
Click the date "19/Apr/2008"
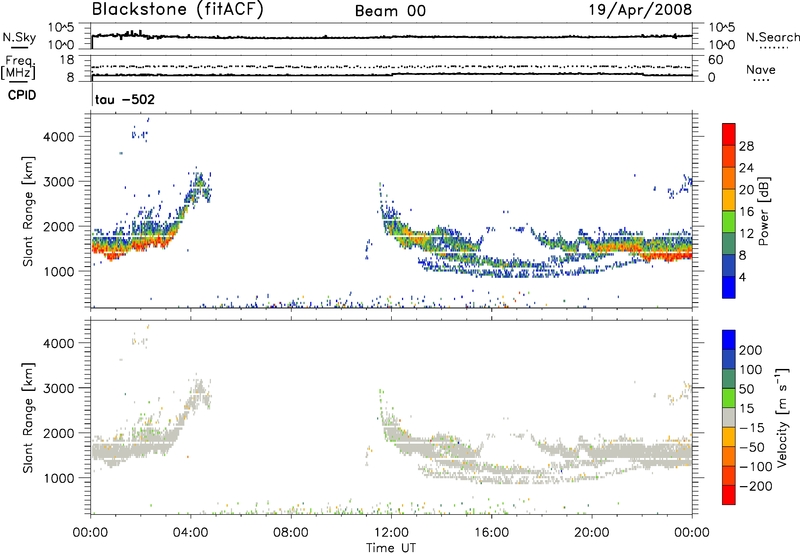pos(640,10)
